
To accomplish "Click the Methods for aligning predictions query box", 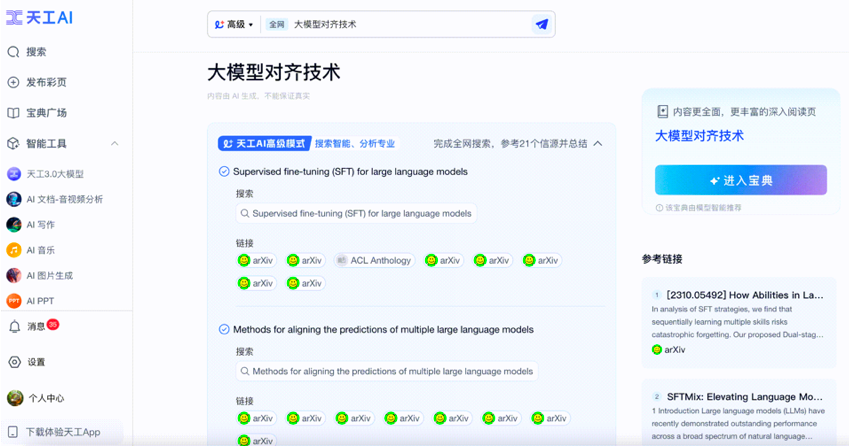I will (387, 371).
